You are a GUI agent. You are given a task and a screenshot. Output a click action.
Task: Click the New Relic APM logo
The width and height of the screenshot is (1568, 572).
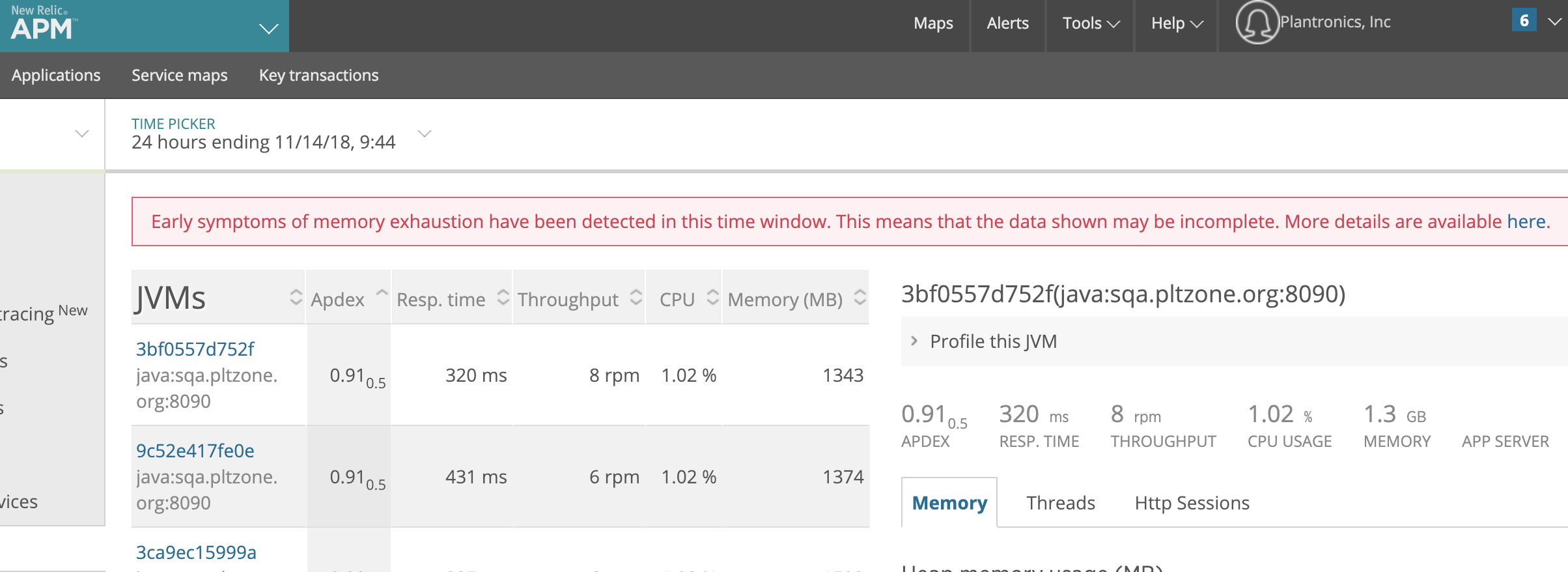point(44,24)
